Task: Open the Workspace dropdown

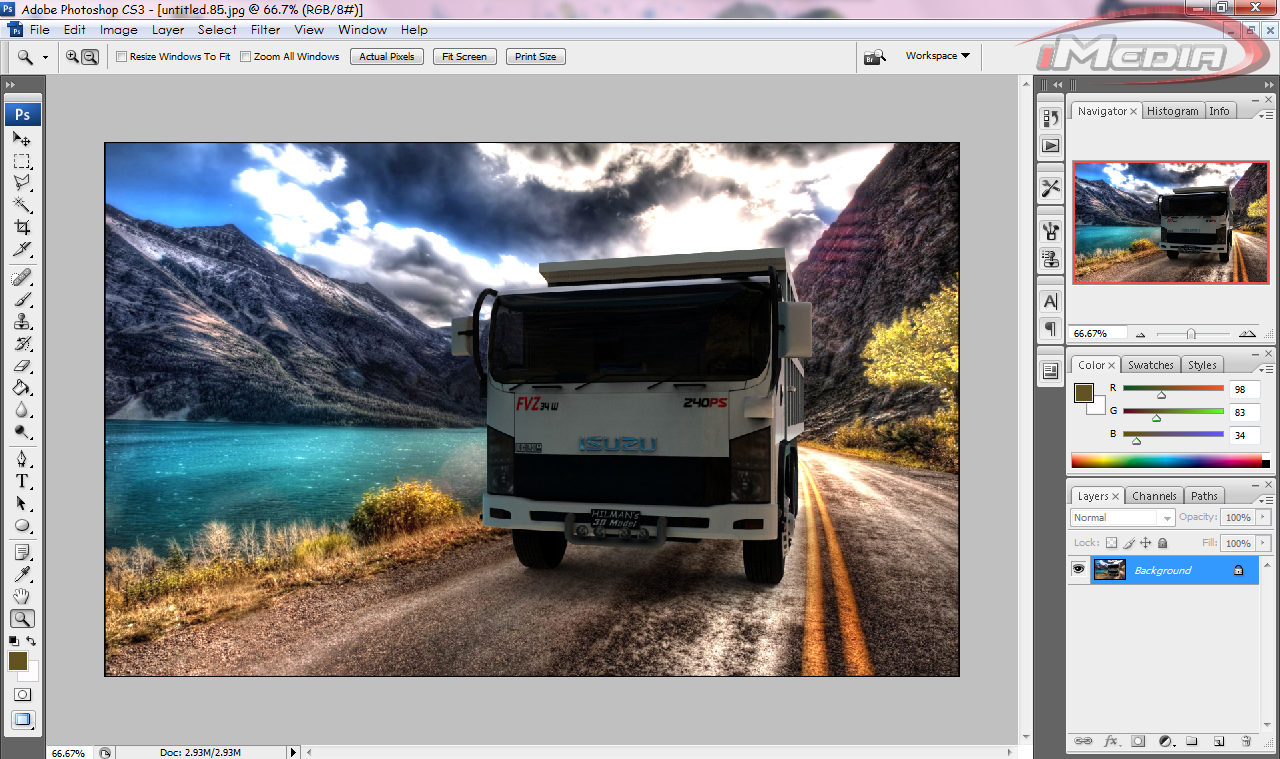Action: (937, 56)
